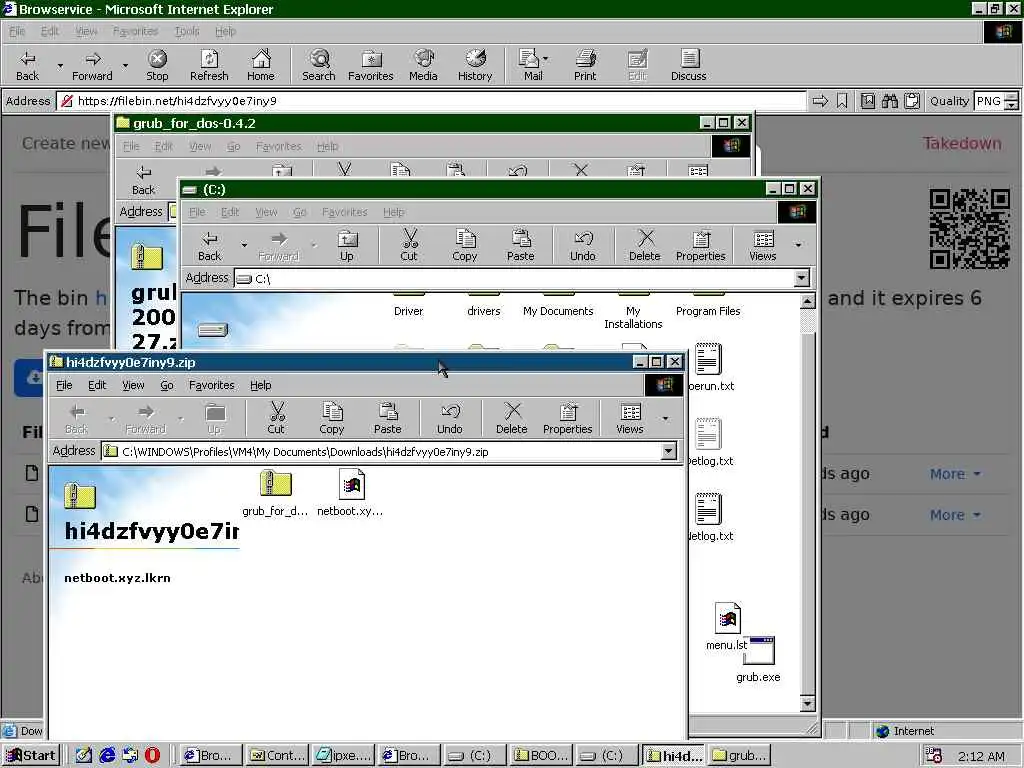Click Delete in the hi4dzfvyy0e7iny9.zip window toolbar
Screen dimensions: 1024x768
(511, 418)
